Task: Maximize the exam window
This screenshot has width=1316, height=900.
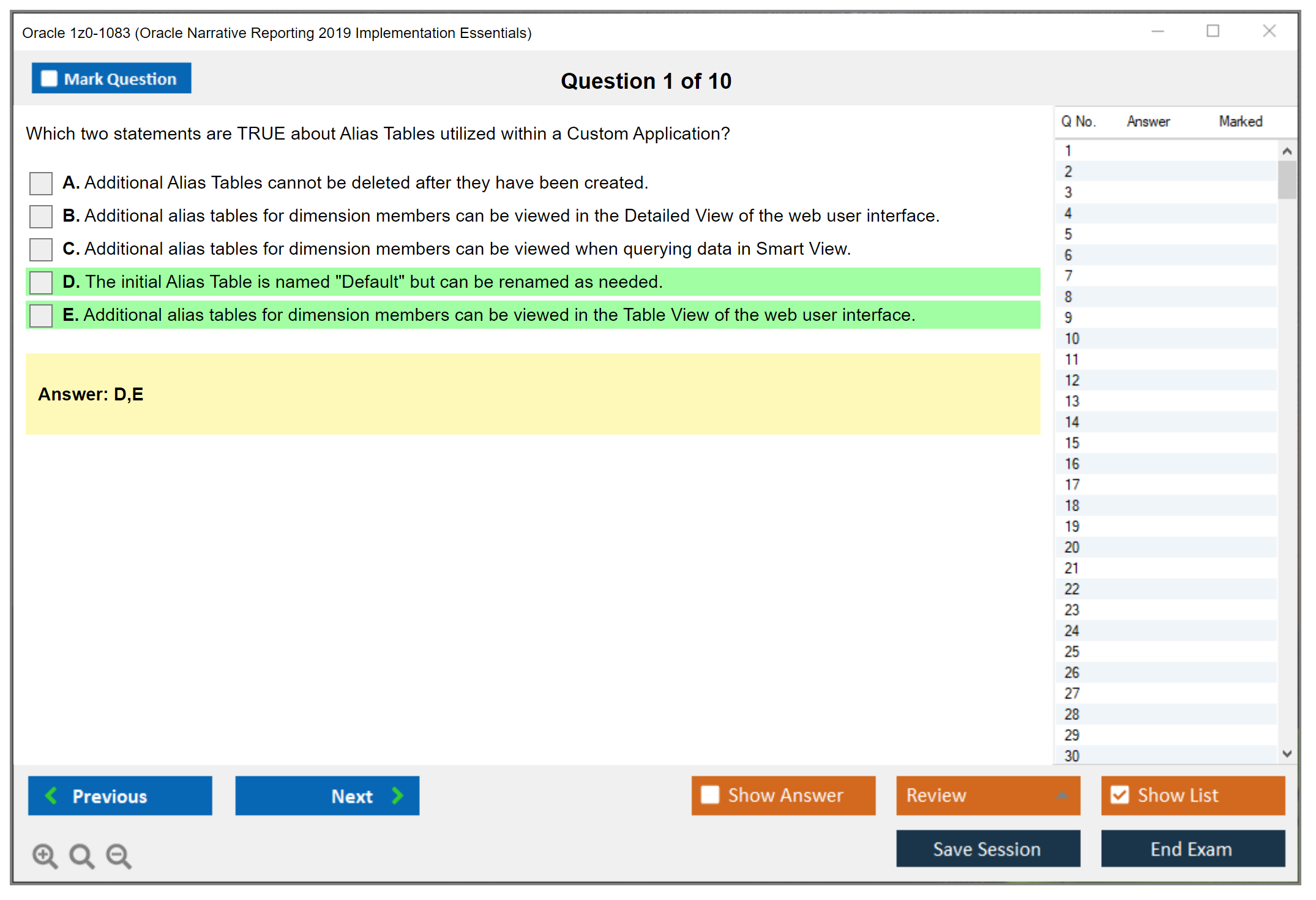Action: point(1213,31)
